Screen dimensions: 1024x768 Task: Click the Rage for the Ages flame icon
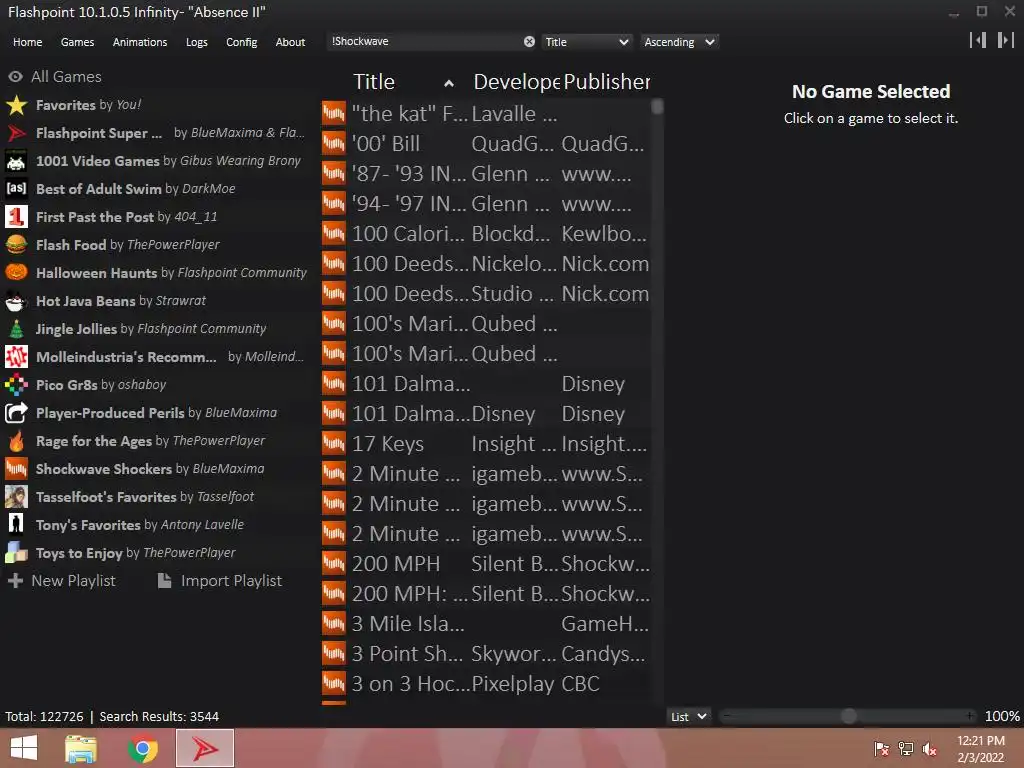(16, 441)
